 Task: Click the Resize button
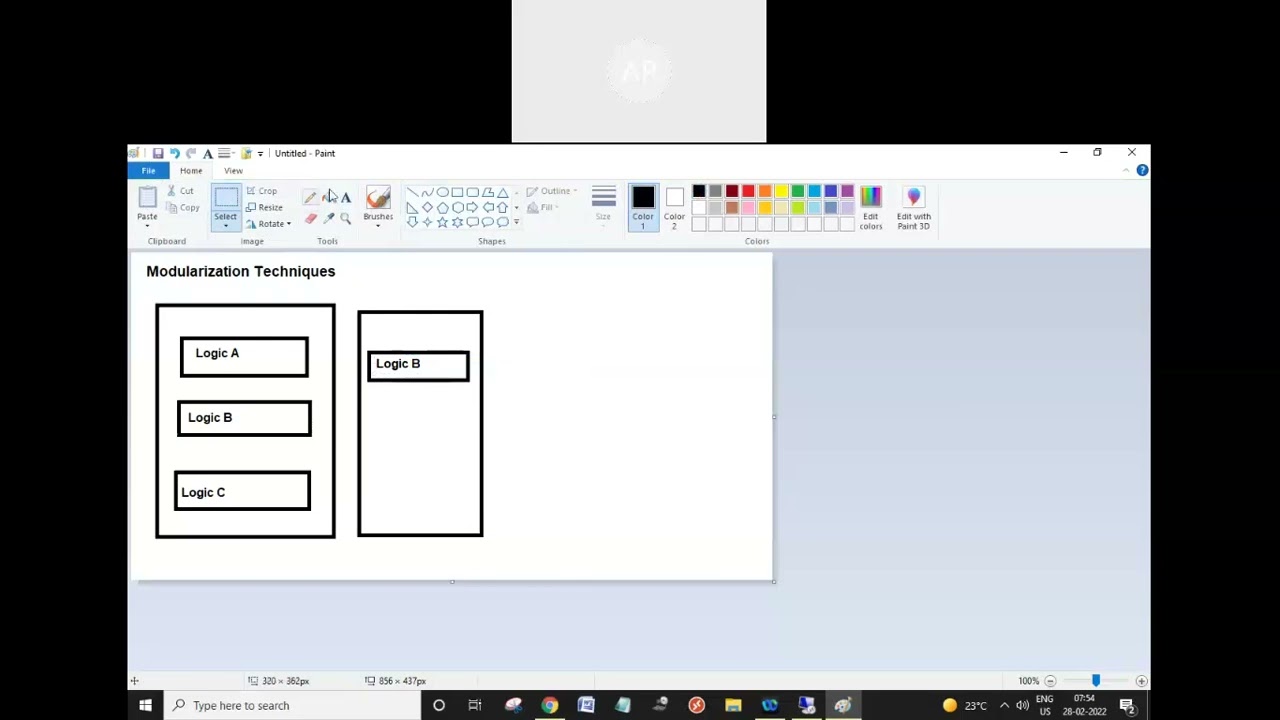pos(265,208)
